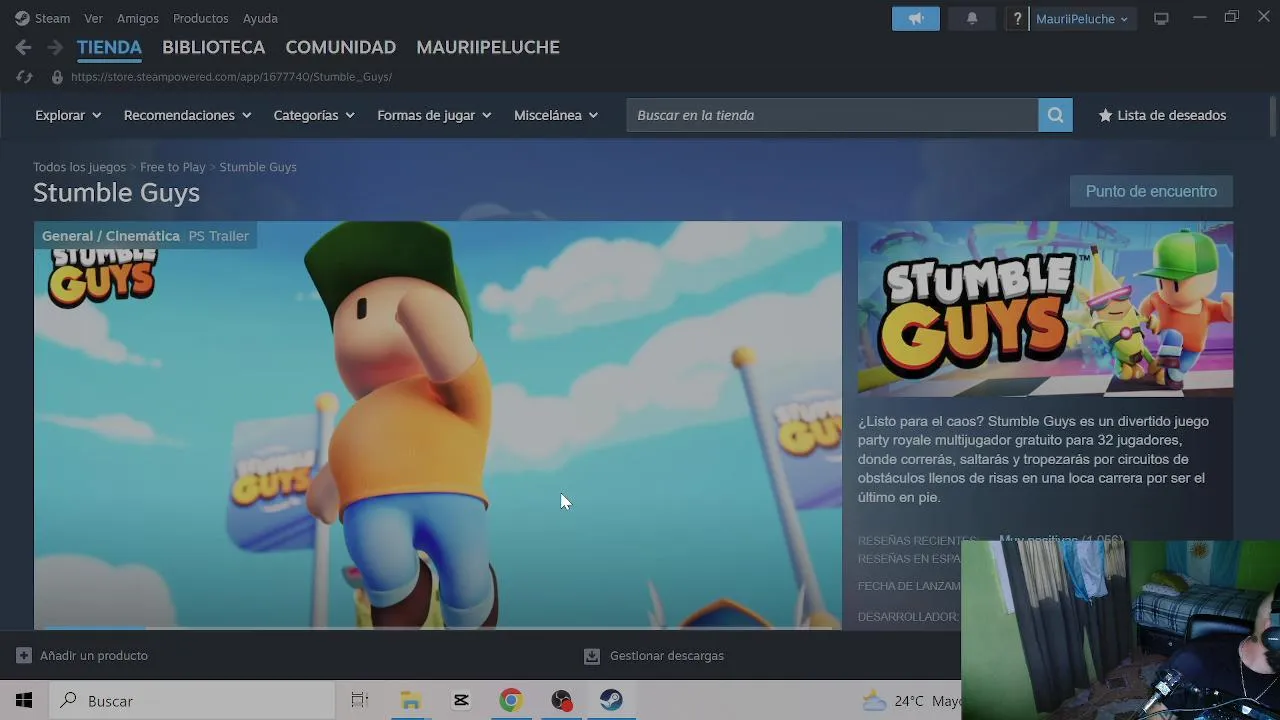Viewport: 1280px width, 720px height.
Task: Click the store search magnifier button
Action: click(1055, 115)
